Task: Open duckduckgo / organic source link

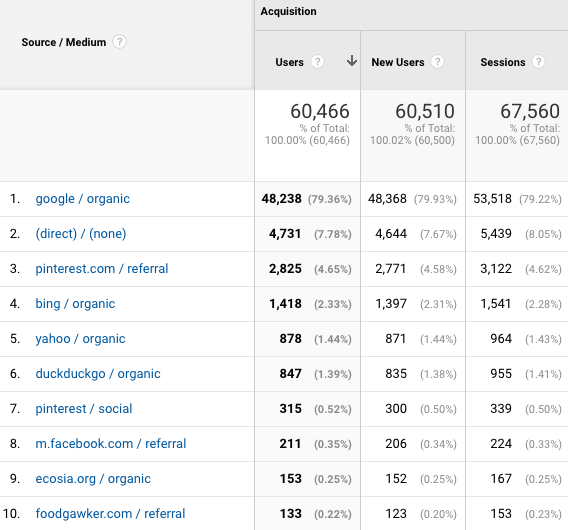Action: (98, 374)
